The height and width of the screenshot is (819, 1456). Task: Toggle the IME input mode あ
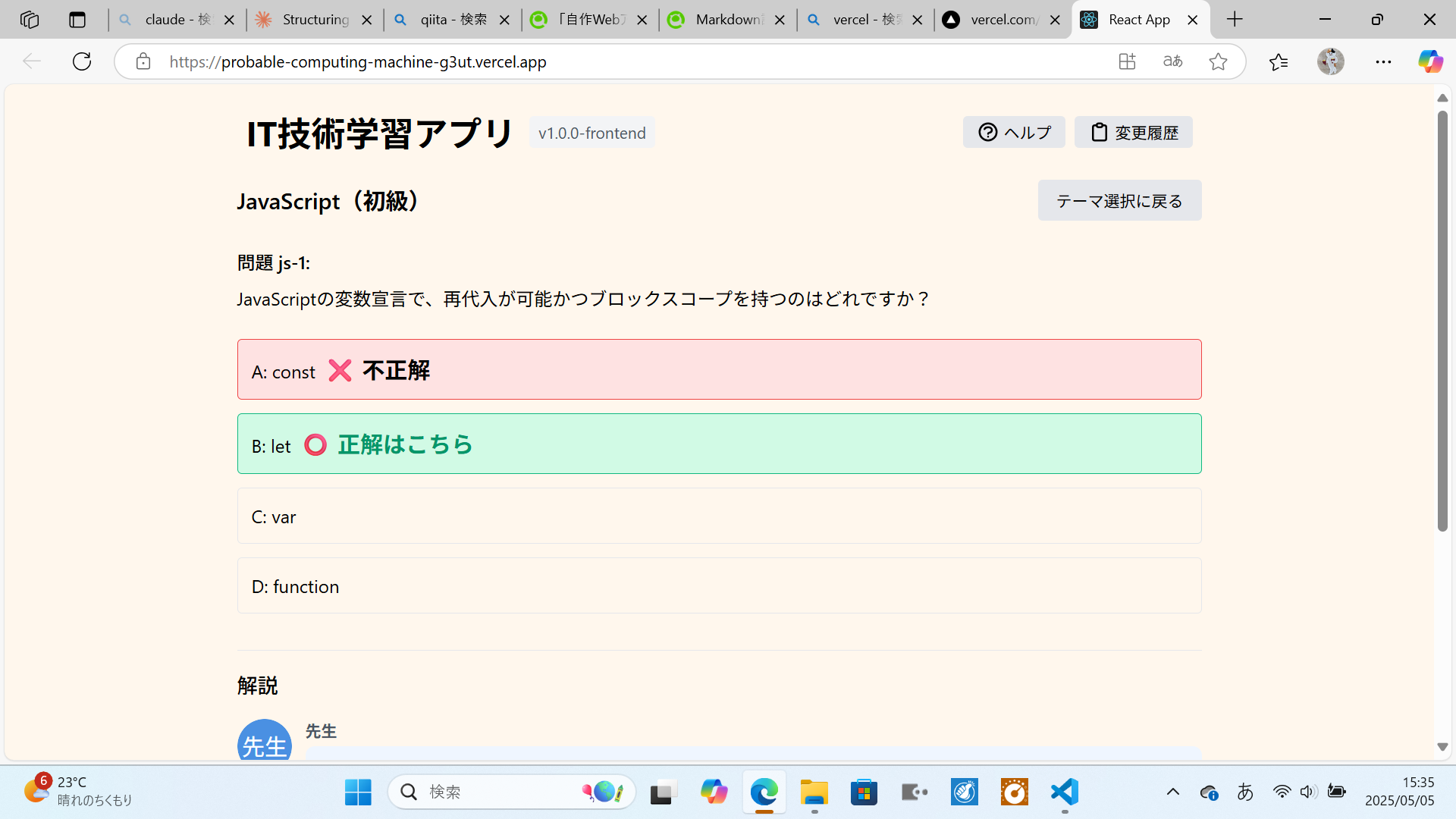1246,792
